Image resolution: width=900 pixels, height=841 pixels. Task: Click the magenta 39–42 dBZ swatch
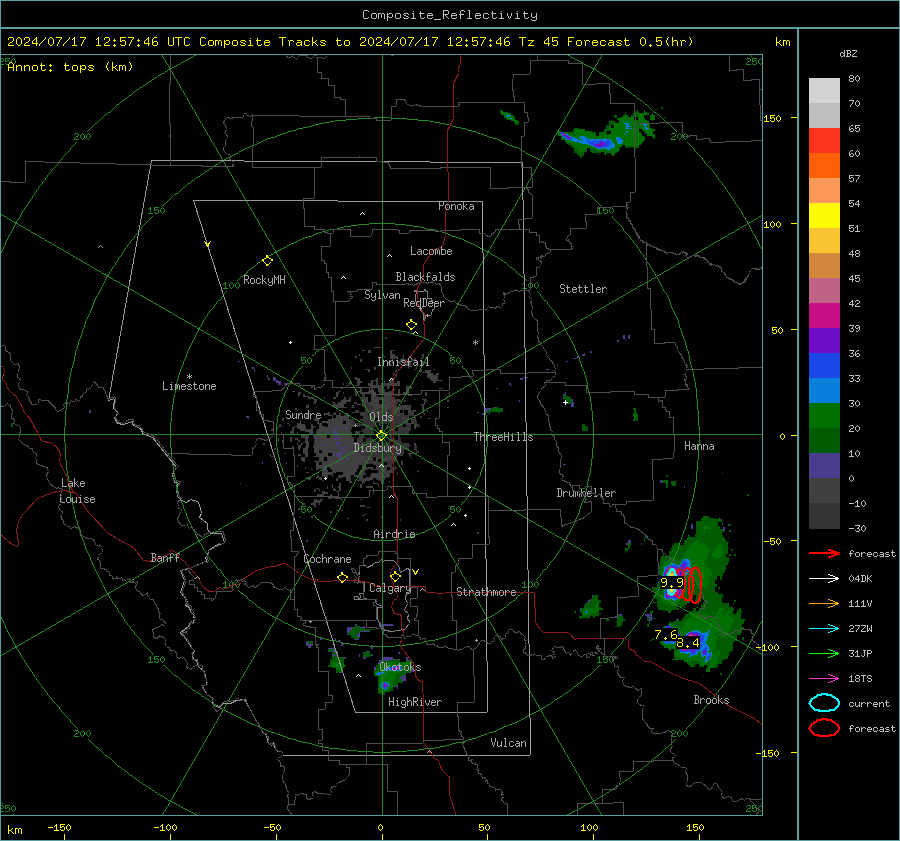(824, 316)
